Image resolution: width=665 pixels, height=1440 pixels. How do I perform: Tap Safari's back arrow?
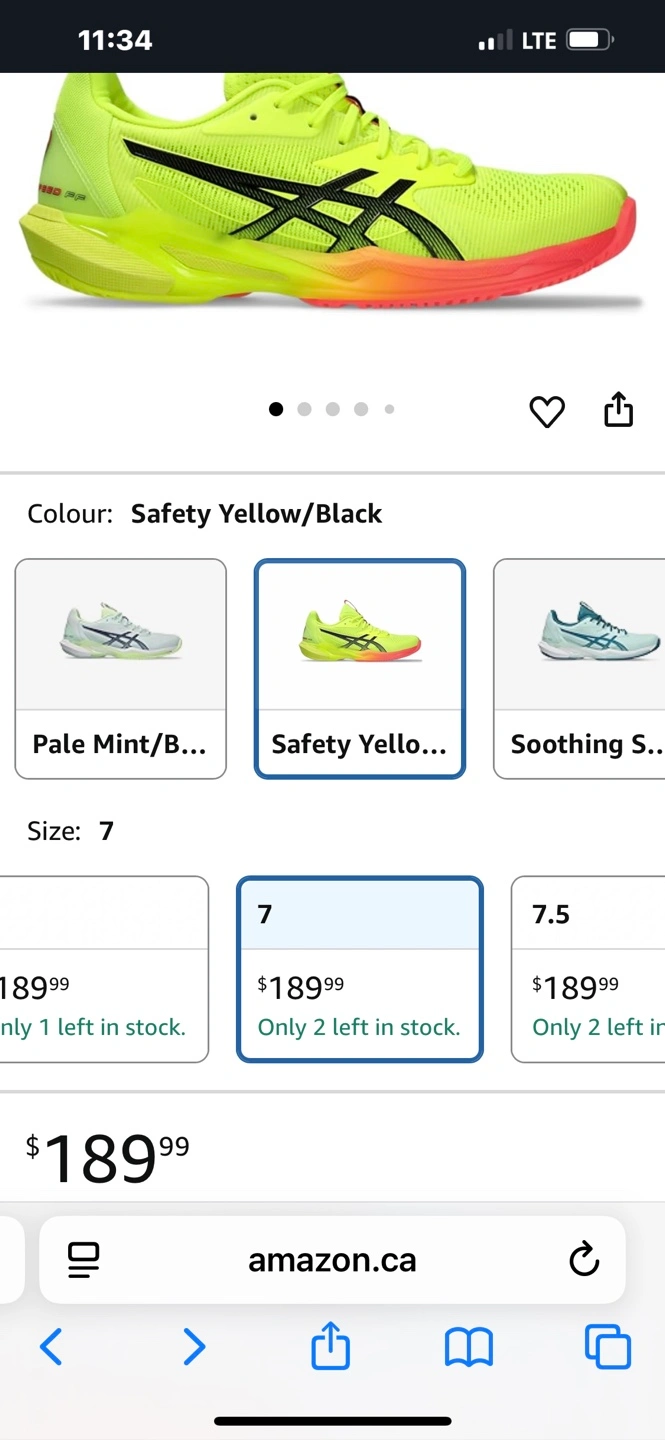(x=51, y=1347)
